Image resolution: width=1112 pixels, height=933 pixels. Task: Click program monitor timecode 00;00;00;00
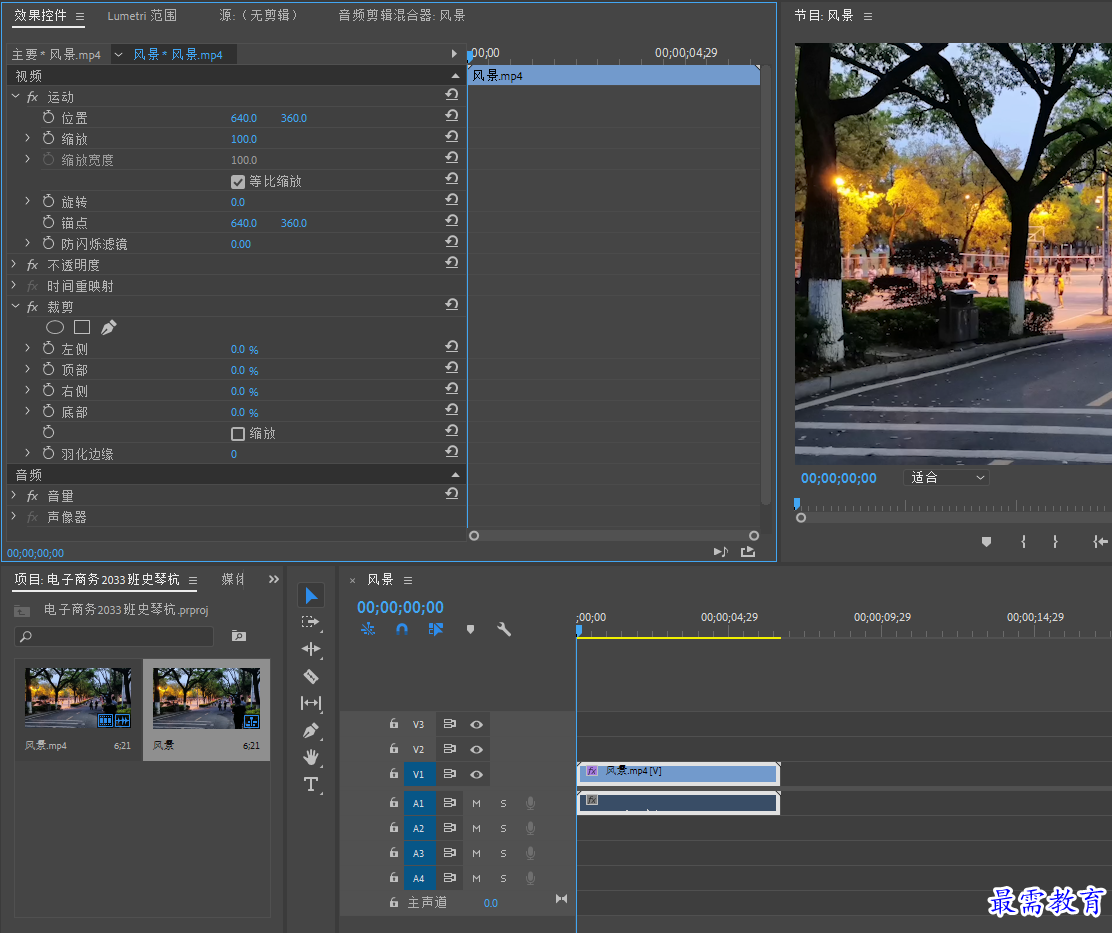click(838, 478)
